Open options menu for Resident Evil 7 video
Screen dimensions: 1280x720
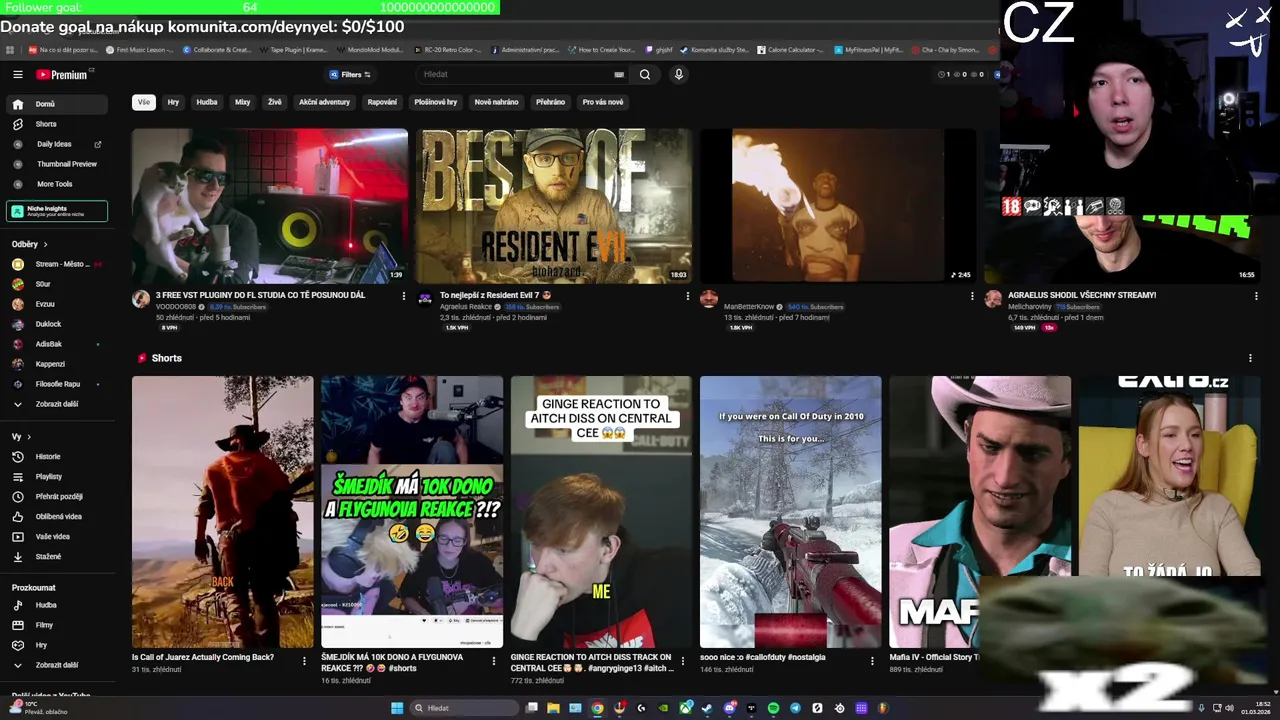tap(688, 296)
